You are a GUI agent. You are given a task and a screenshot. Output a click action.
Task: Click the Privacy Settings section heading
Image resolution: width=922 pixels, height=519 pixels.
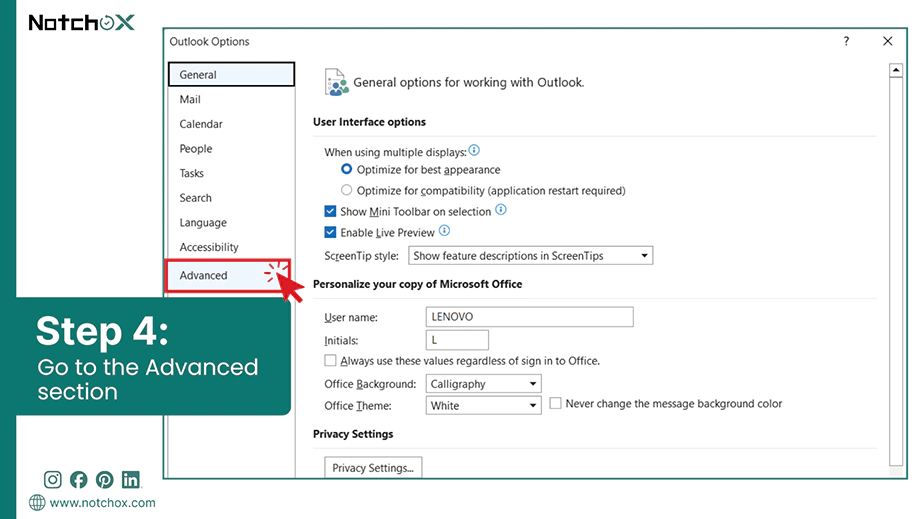click(353, 434)
